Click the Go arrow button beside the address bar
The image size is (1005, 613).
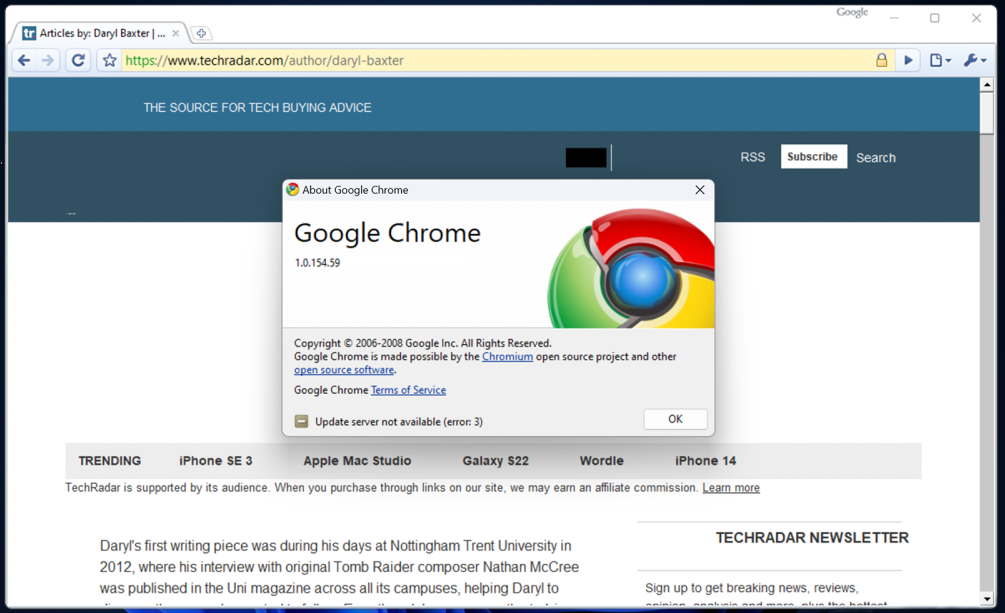click(x=908, y=60)
